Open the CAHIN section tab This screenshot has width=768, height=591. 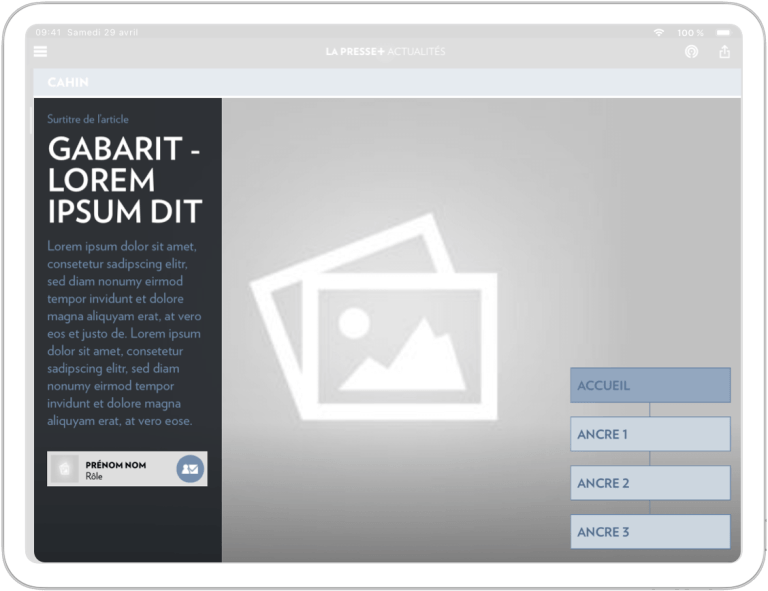[x=68, y=82]
